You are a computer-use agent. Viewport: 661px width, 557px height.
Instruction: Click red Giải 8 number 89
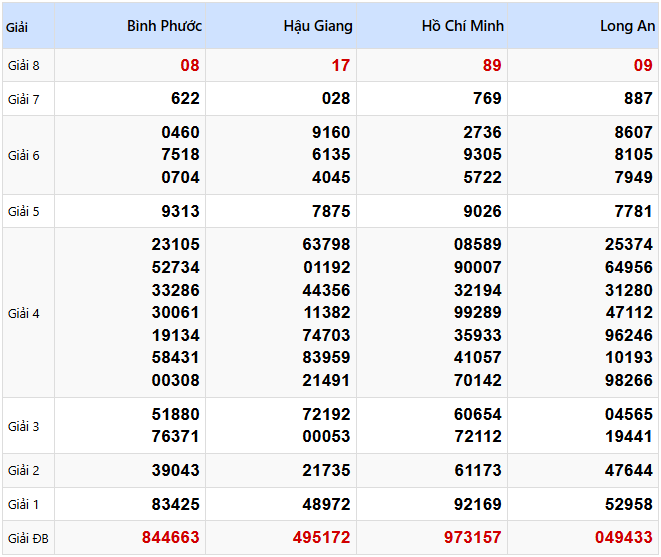490,66
